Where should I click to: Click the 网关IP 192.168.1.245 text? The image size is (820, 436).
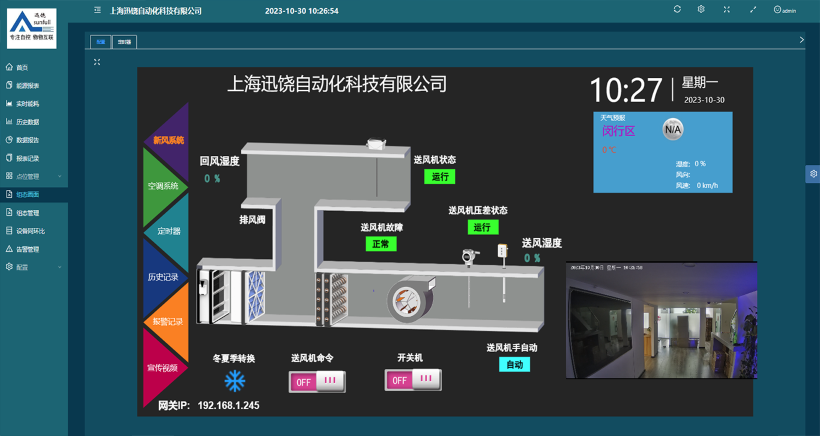[209, 405]
